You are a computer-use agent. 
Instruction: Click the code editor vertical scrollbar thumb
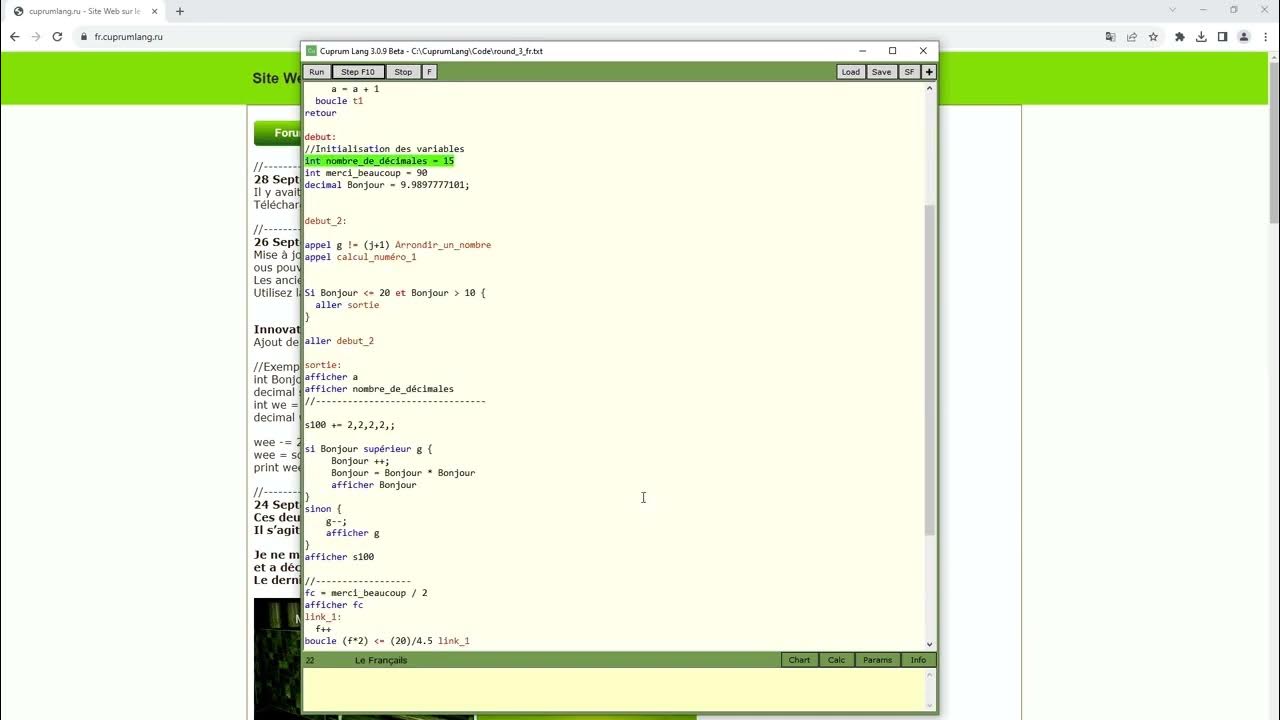[x=930, y=370]
